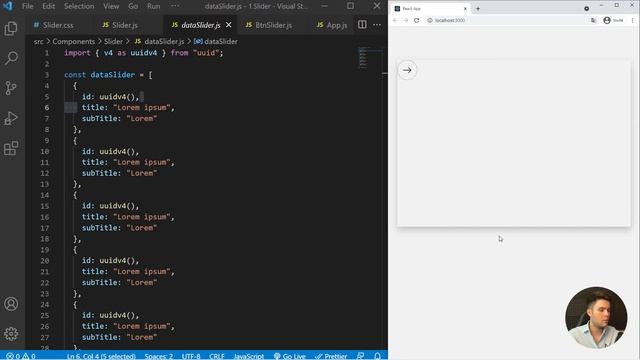This screenshot has height=360, width=640.
Task: Open Source Control view
Action: tap(11, 88)
